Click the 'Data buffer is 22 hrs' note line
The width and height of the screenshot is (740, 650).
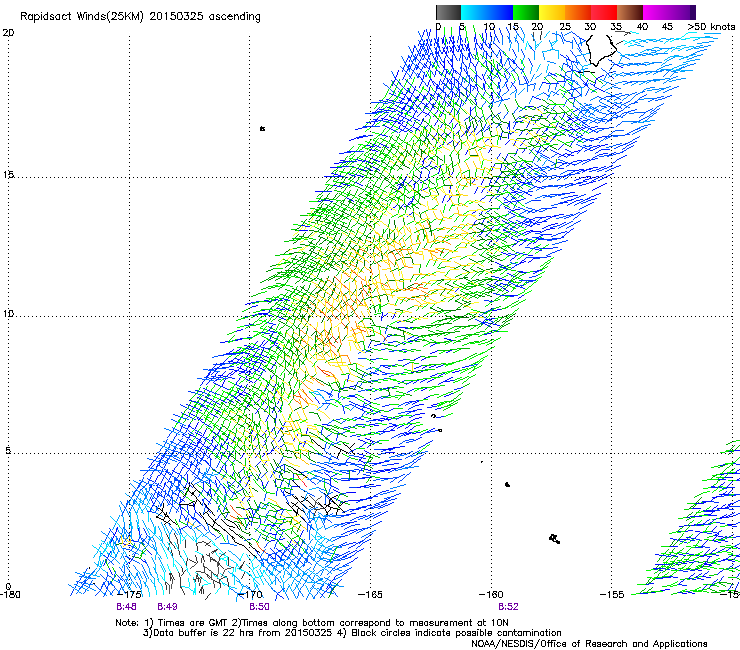(352, 633)
